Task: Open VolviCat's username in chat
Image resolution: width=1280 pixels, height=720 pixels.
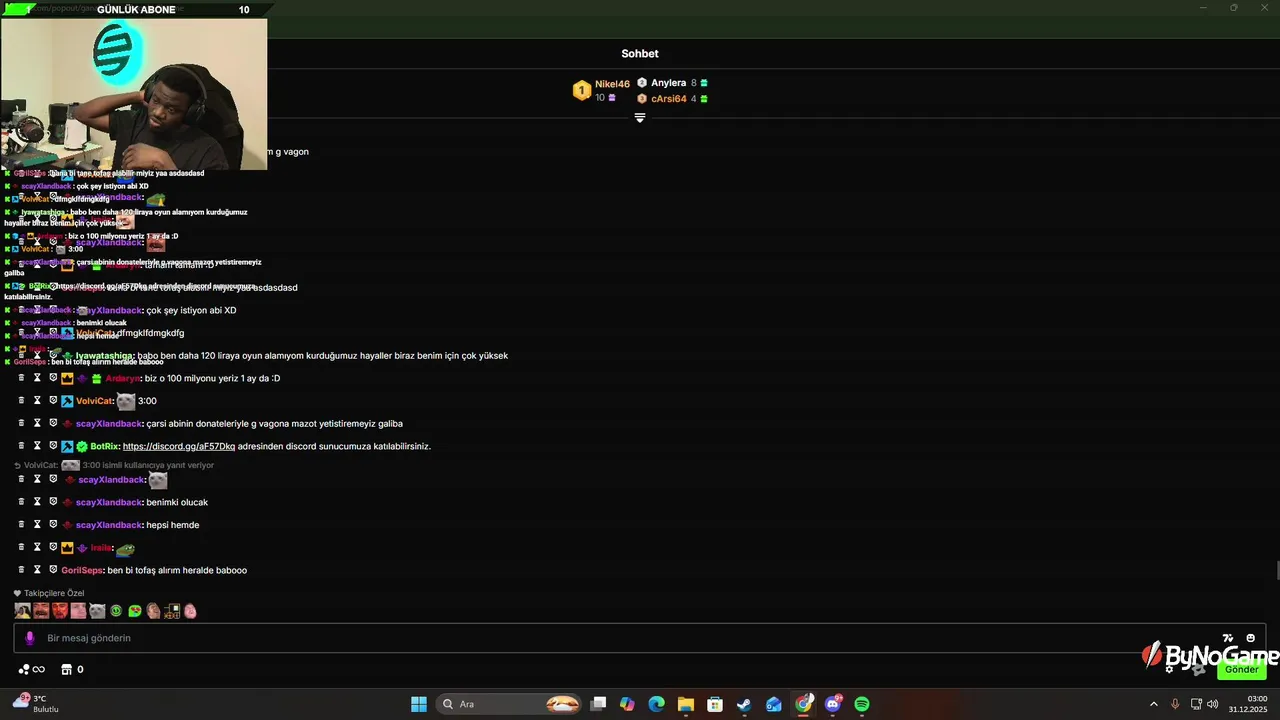Action: 95,401
